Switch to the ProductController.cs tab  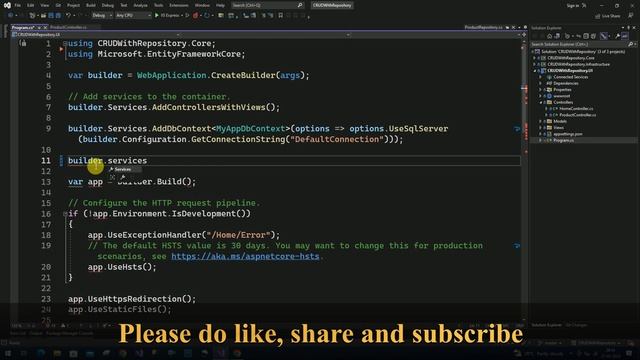point(68,27)
